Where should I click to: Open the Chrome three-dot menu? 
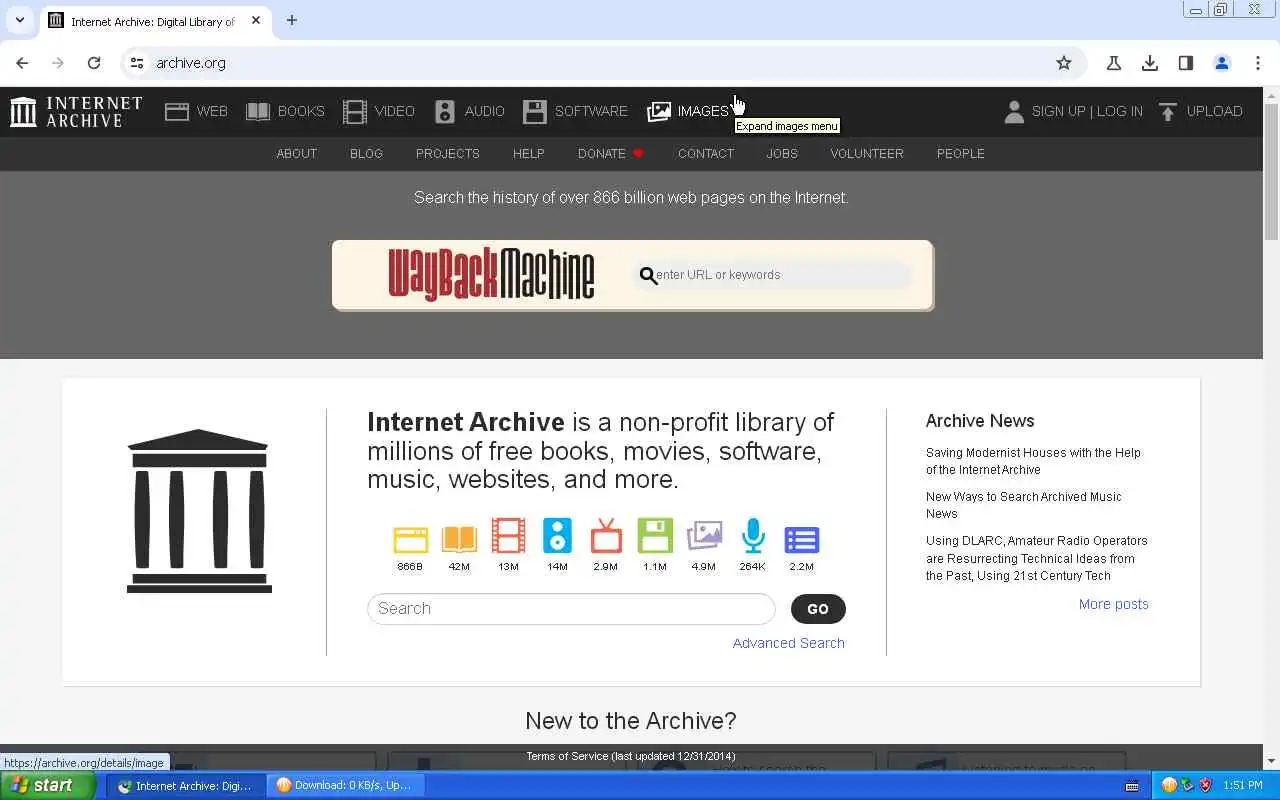(1258, 63)
